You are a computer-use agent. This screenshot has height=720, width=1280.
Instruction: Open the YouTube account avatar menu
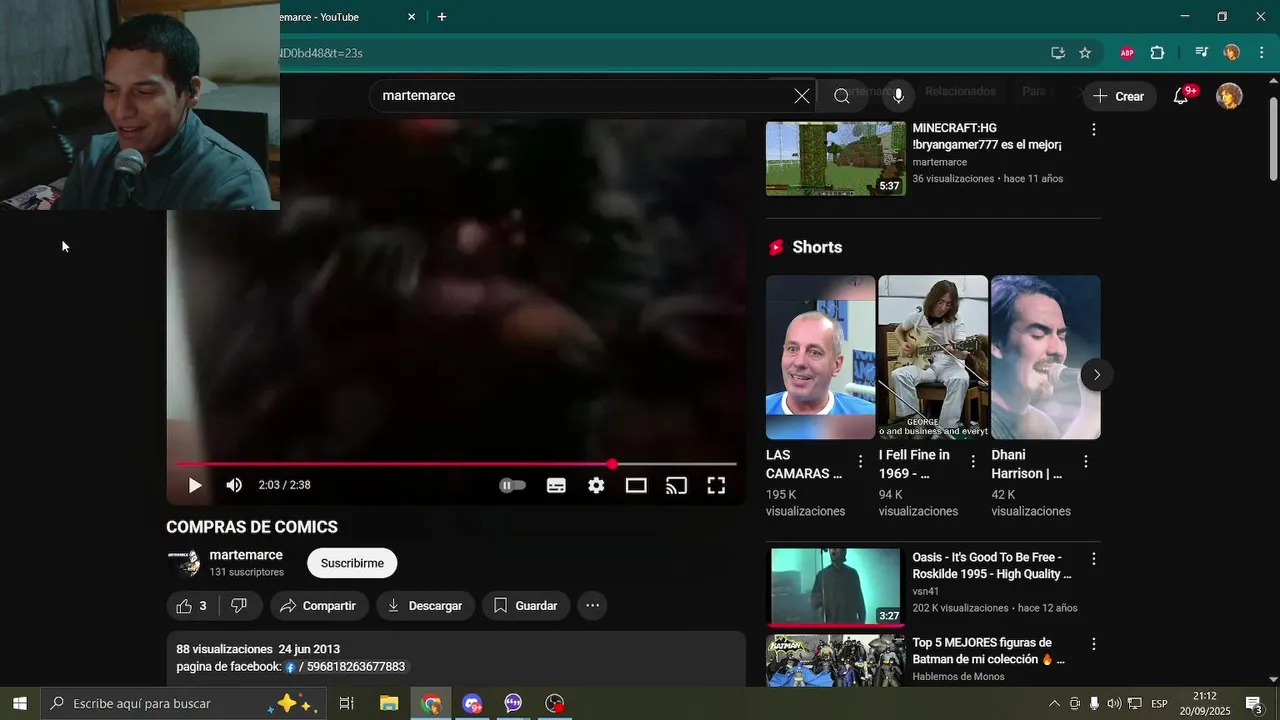(1229, 96)
